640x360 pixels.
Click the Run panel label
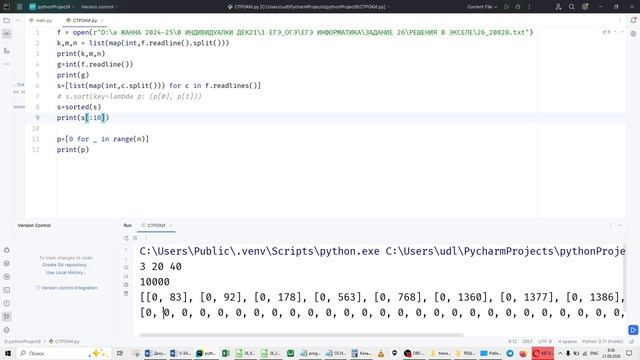pyautogui.click(x=128, y=225)
